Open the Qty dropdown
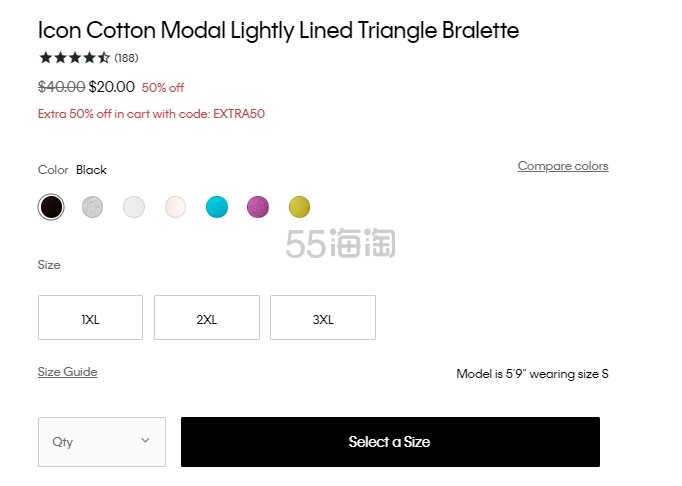 click(101, 441)
